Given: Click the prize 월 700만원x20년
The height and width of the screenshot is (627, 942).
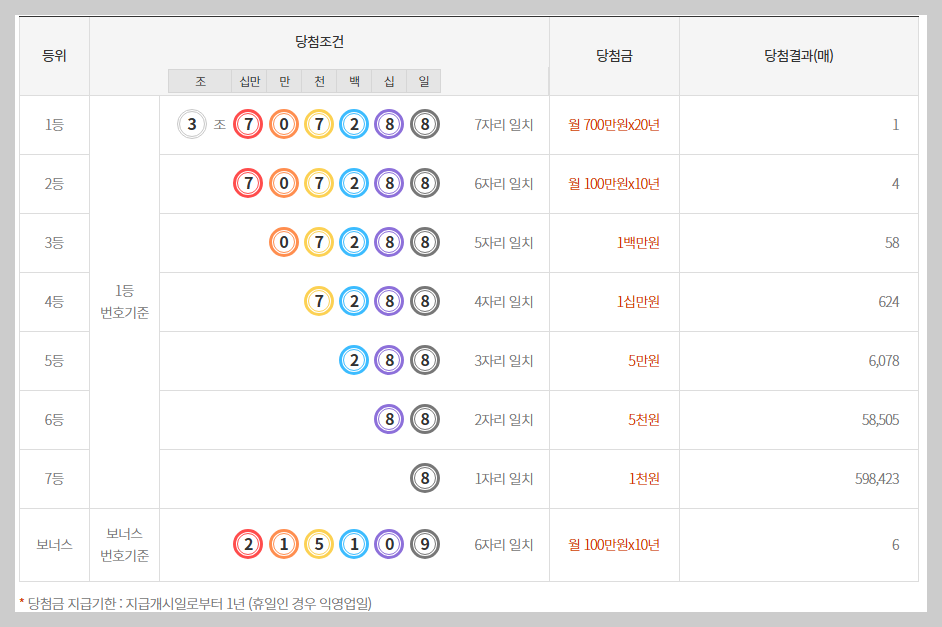Looking at the screenshot, I should pyautogui.click(x=614, y=125).
